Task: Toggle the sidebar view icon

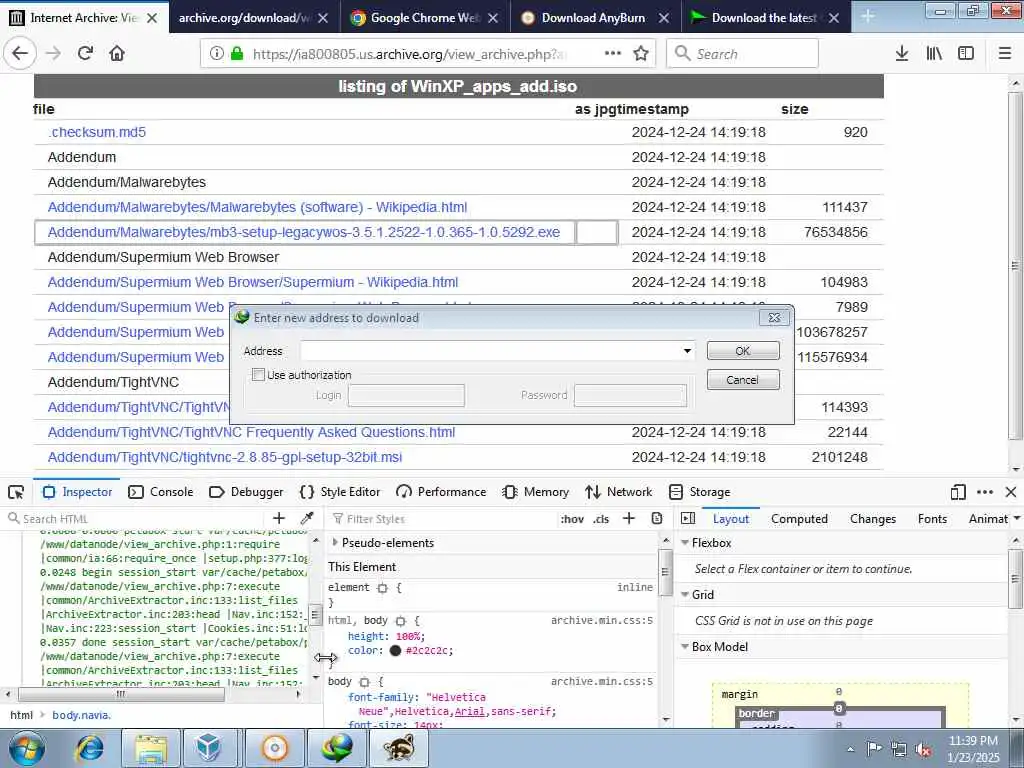Action: click(x=966, y=54)
